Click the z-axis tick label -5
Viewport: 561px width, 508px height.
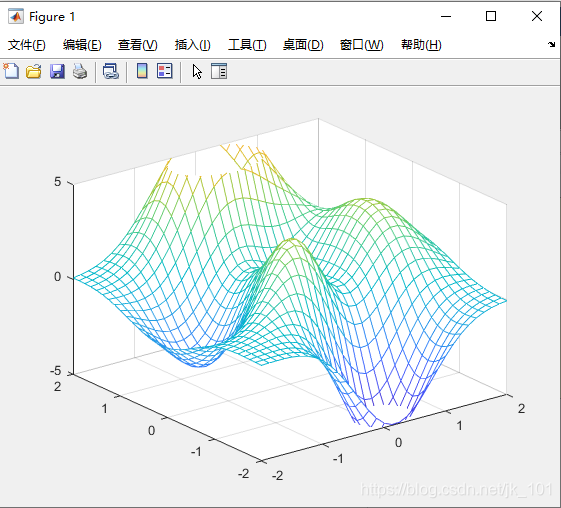[x=55, y=371]
